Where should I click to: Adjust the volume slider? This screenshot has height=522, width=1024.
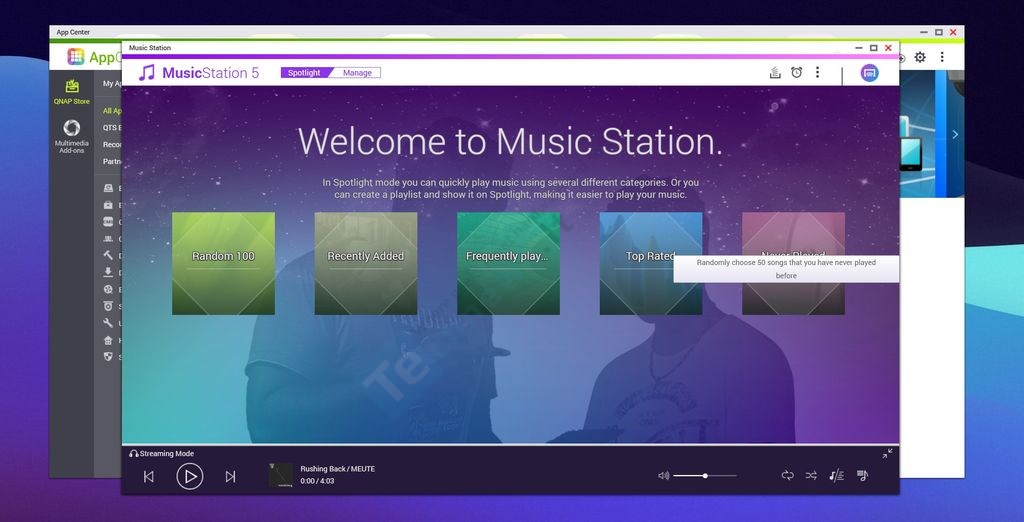705,476
